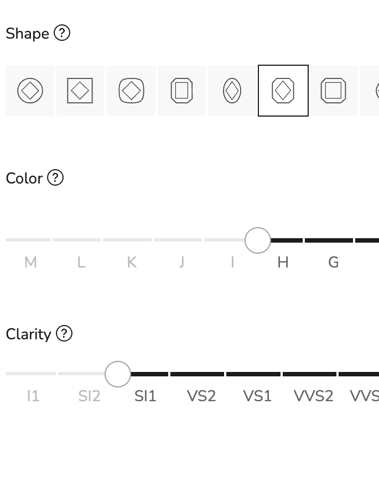This screenshot has width=379, height=488.
Task: Click the Color slider handle
Action: [258, 240]
